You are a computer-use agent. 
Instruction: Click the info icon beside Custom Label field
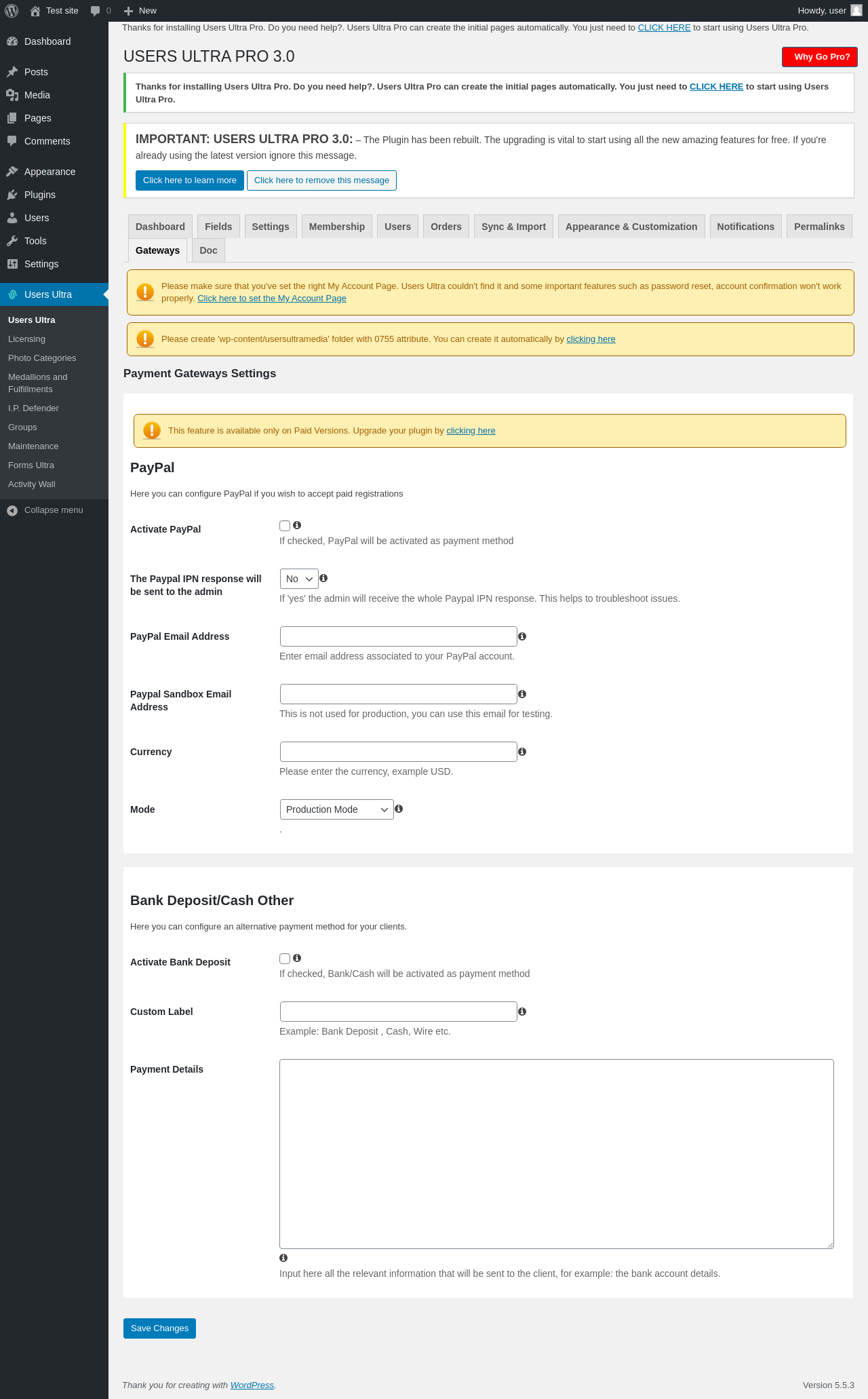click(522, 1012)
